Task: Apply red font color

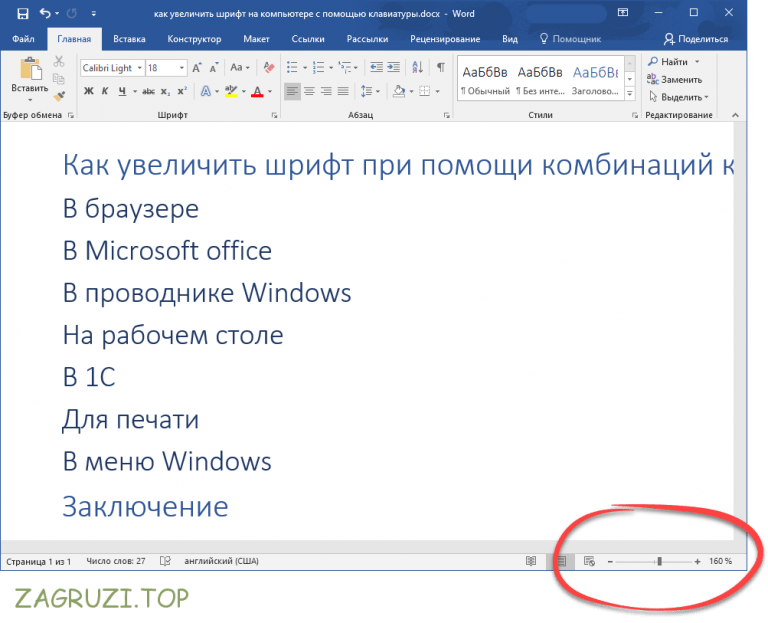Action: (257, 91)
